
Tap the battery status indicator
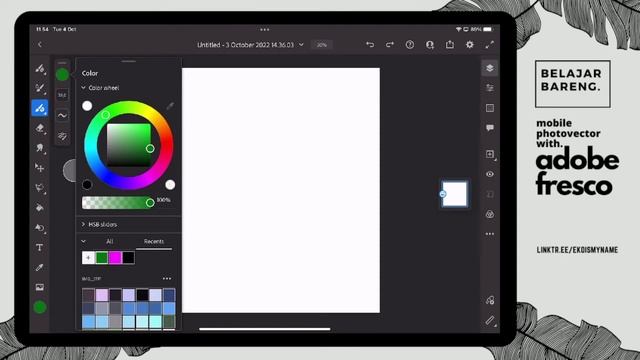click(x=488, y=29)
